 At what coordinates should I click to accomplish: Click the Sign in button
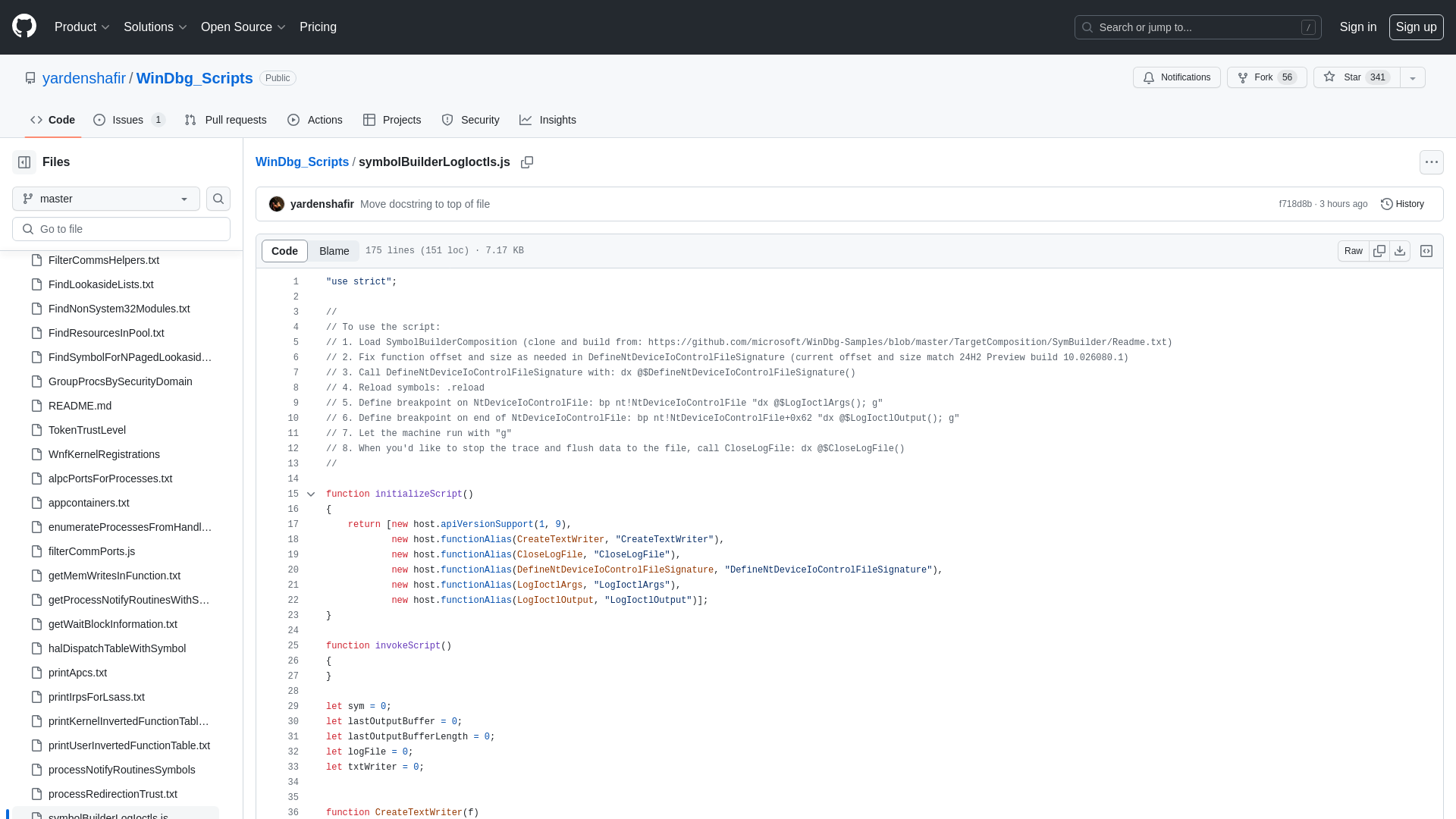1358,27
